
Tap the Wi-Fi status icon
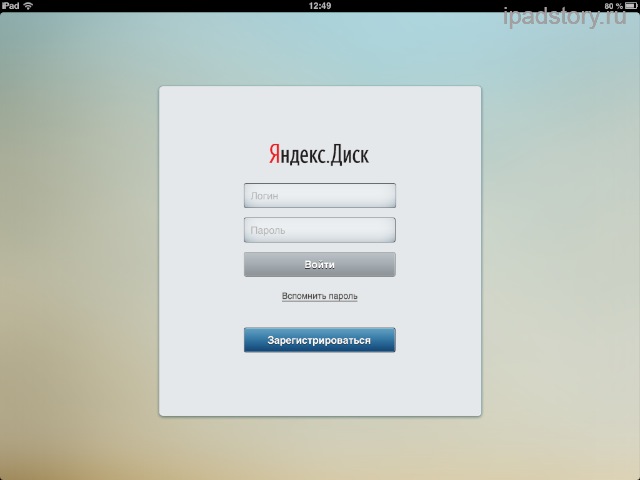[x=28, y=6]
